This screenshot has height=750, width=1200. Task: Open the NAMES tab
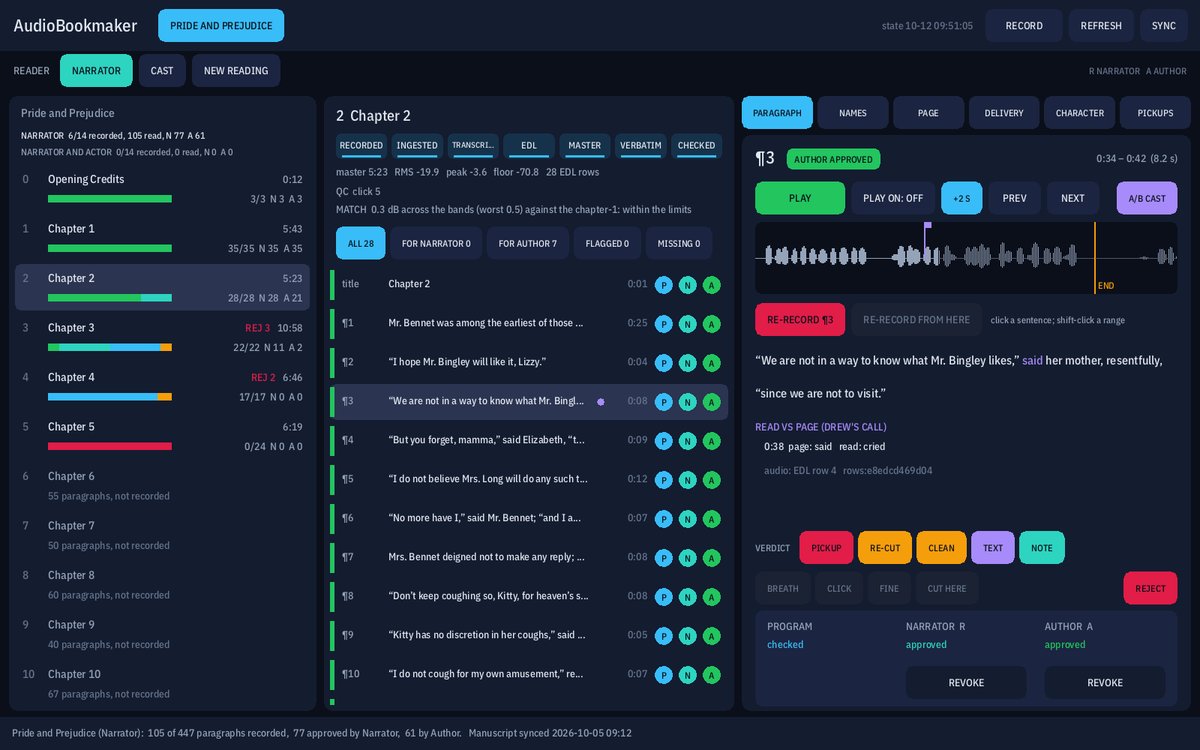point(853,113)
